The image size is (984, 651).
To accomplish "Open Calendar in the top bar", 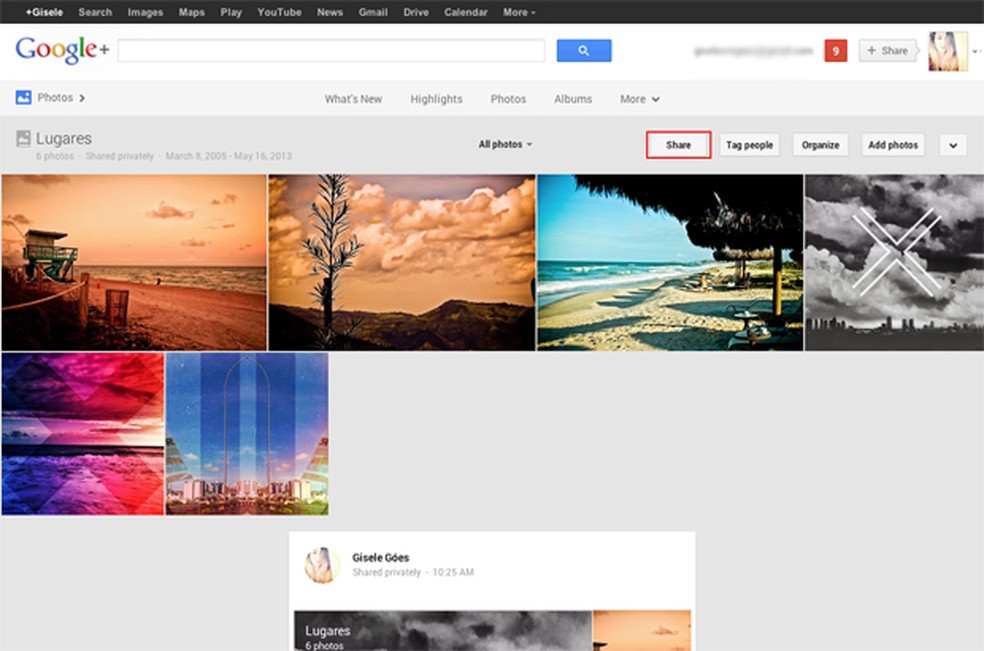I will [x=466, y=12].
